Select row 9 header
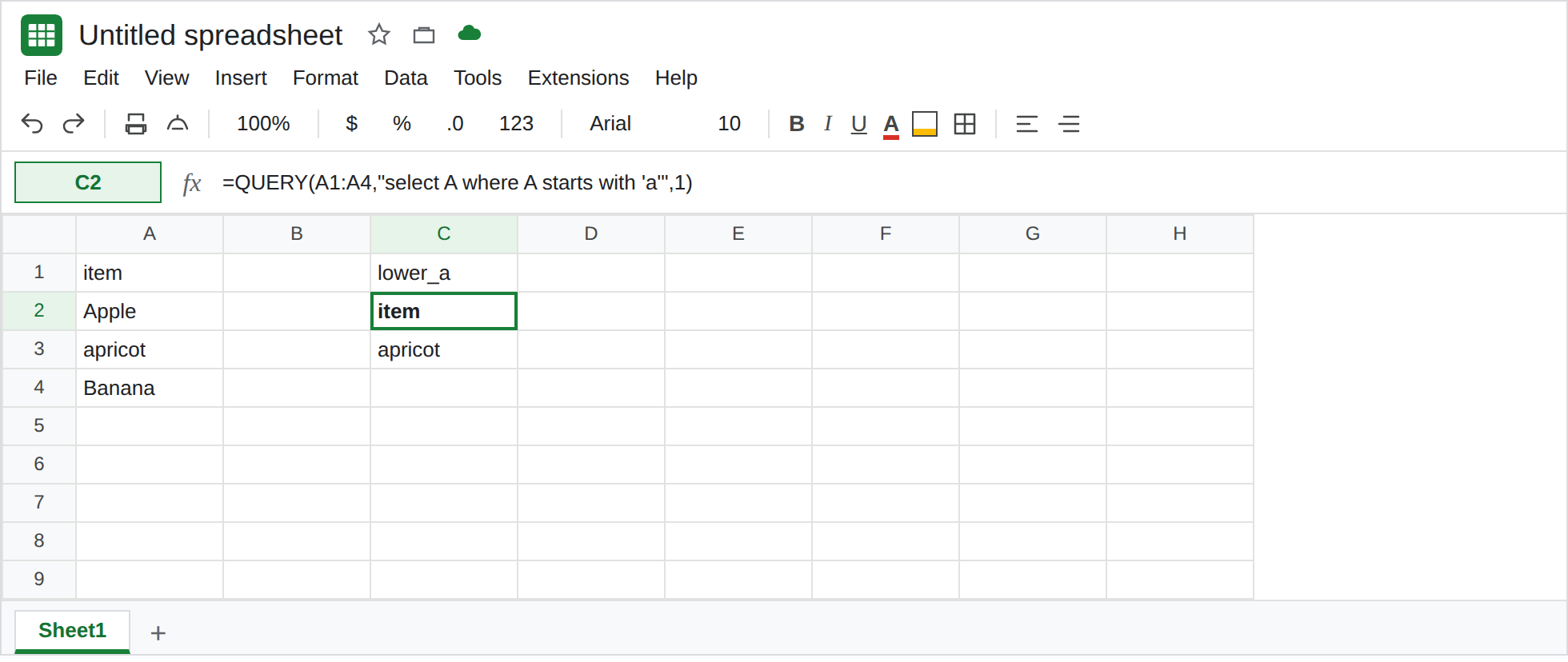 [x=39, y=580]
